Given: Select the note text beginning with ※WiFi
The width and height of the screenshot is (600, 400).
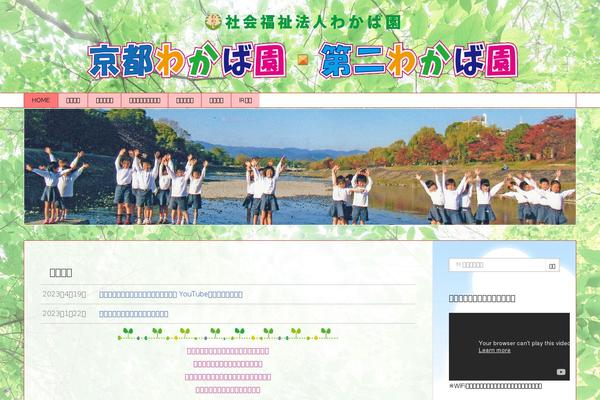Looking at the screenshot, I should [495, 386].
